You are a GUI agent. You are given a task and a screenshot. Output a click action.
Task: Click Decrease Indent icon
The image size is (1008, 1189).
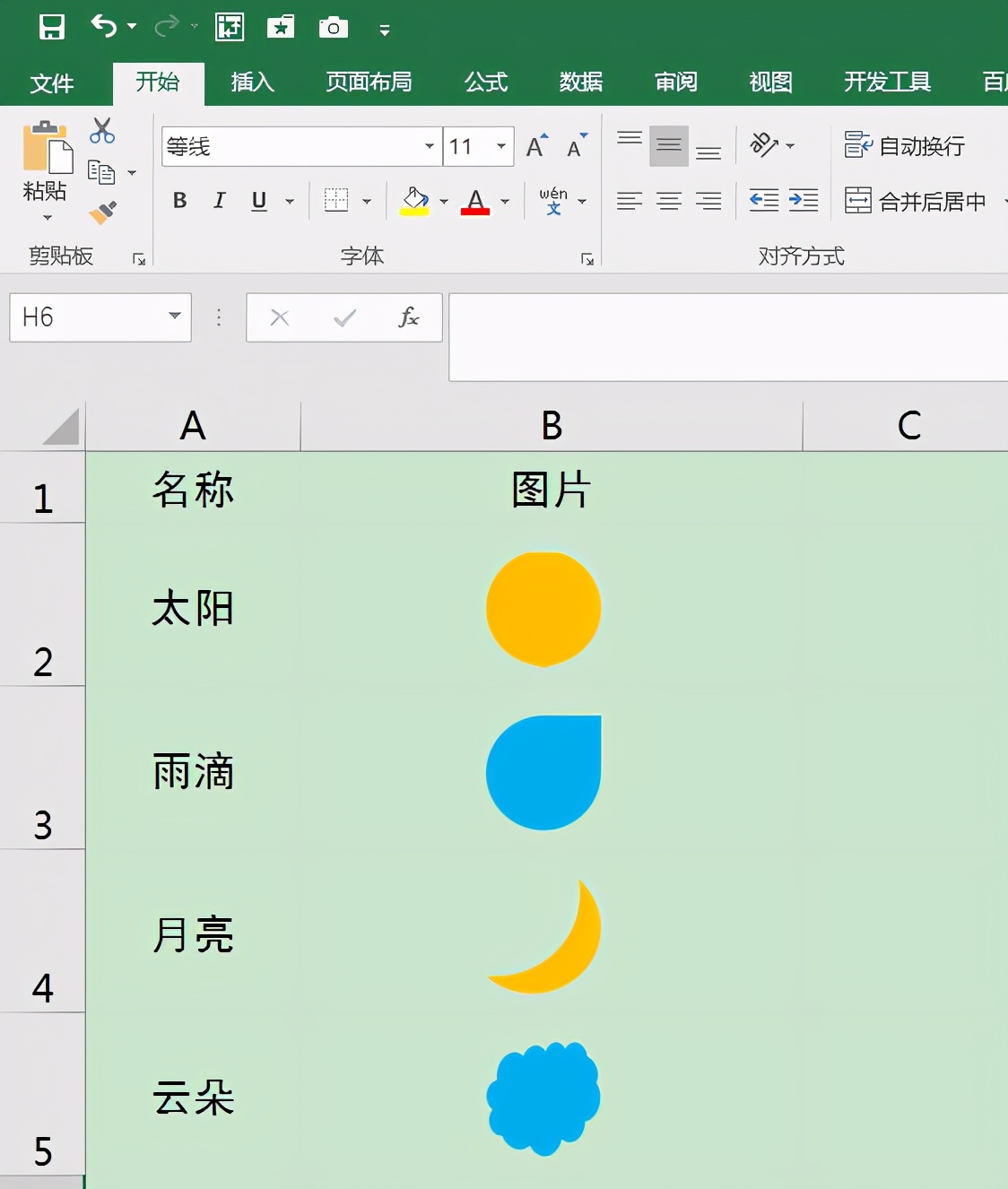click(764, 201)
